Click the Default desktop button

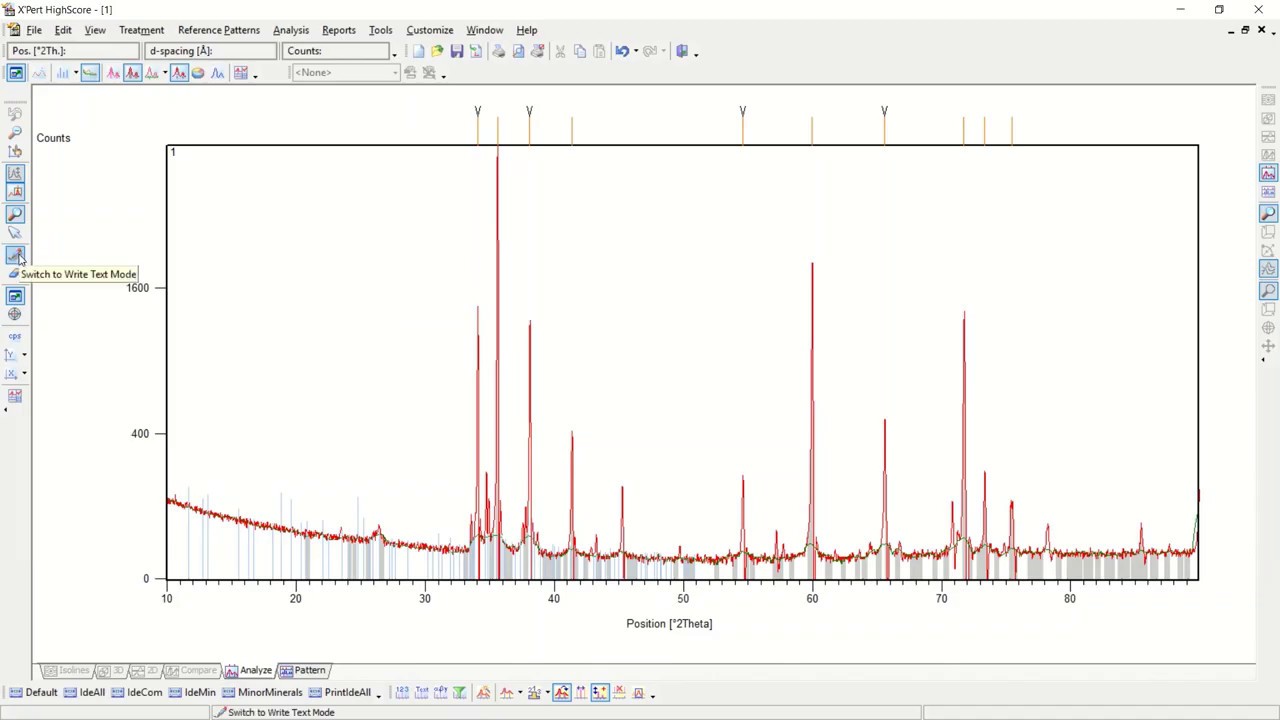pyautogui.click(x=33, y=692)
